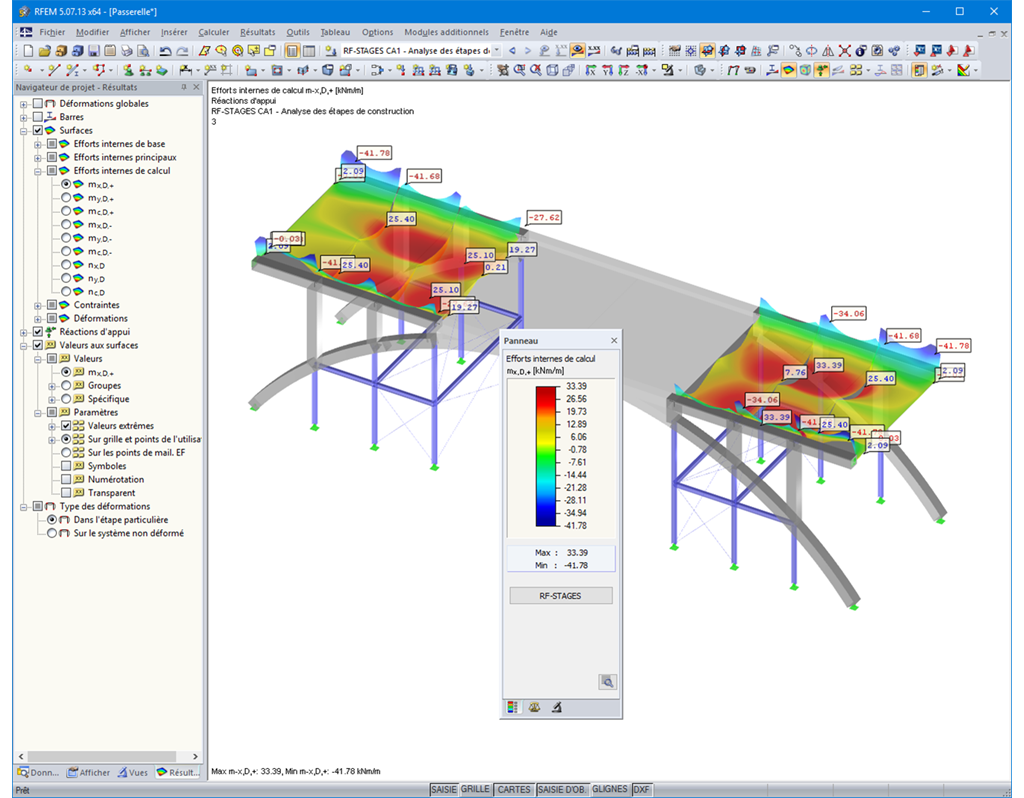Viewport: 1024px width, 798px height.
Task: Toggle GLIGNES status bar button
Action: [610, 790]
